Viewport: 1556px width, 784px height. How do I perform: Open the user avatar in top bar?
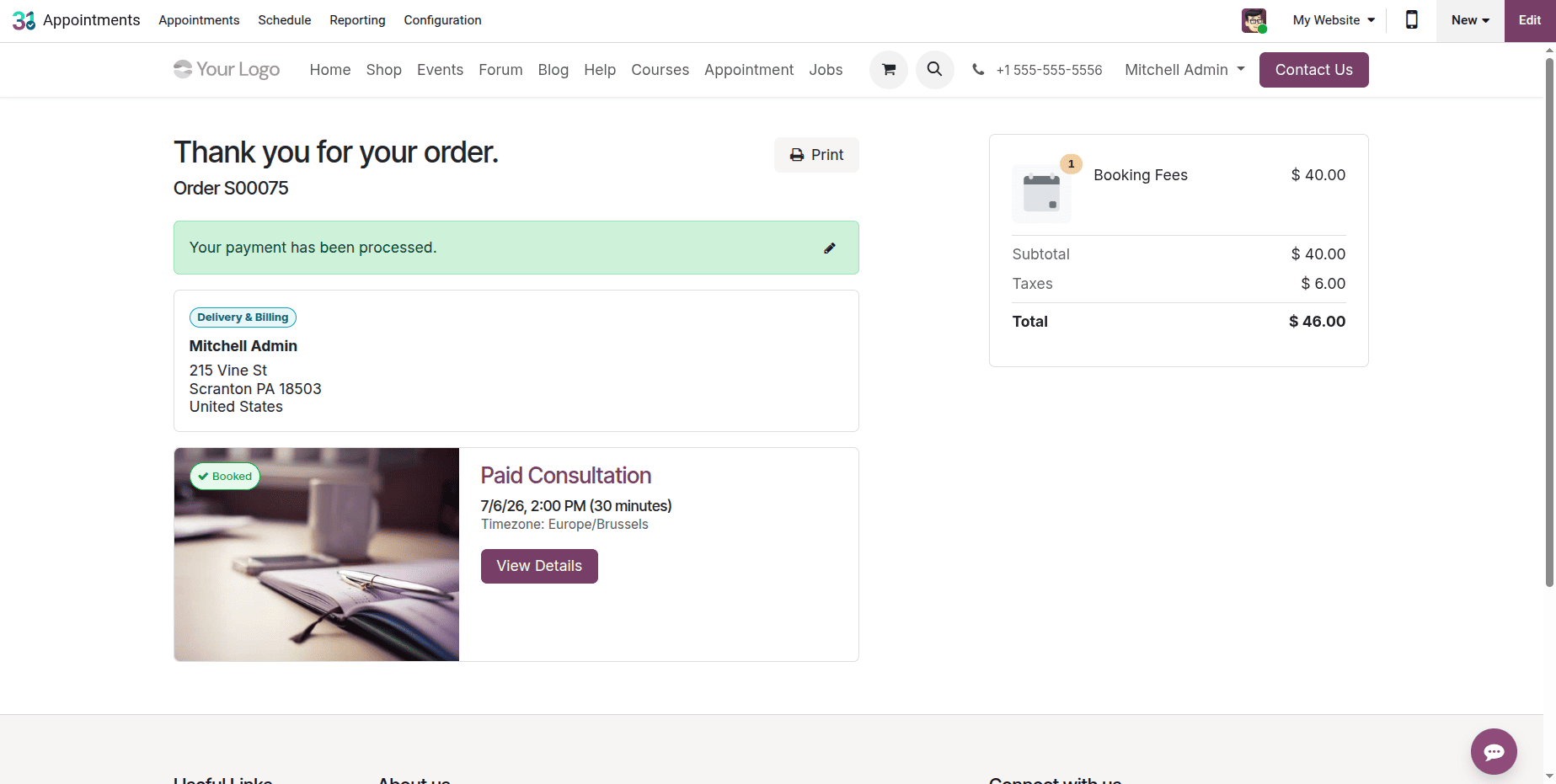click(x=1254, y=20)
